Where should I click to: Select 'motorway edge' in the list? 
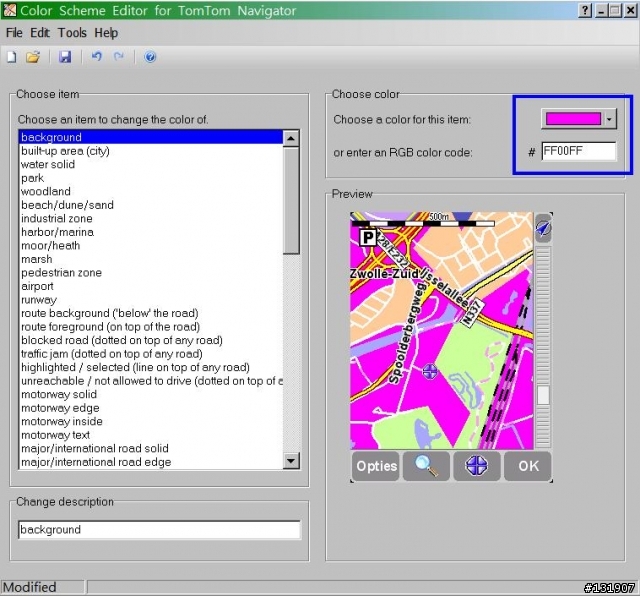coord(151,408)
